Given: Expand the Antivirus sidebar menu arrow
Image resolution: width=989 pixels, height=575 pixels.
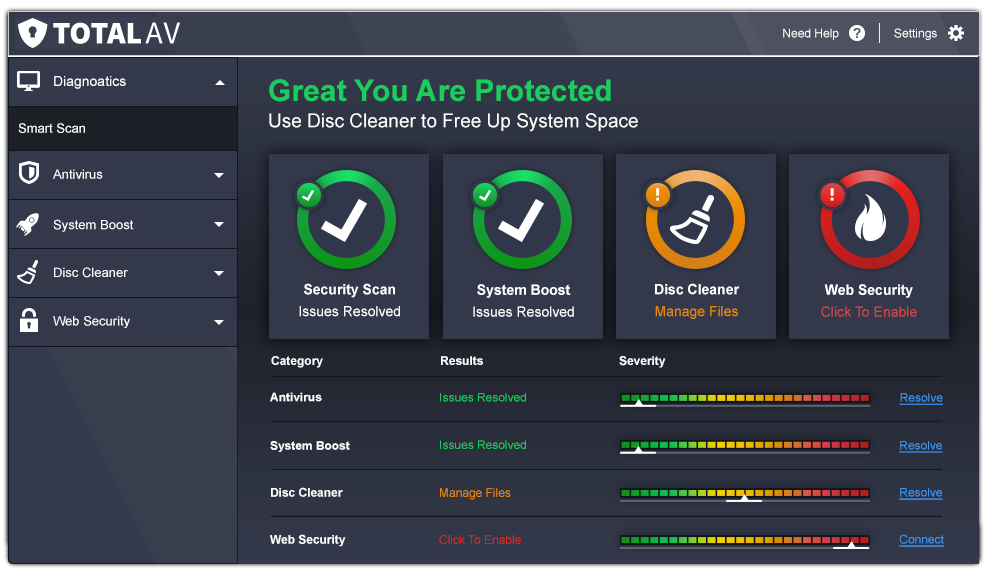Looking at the screenshot, I should 219,175.
